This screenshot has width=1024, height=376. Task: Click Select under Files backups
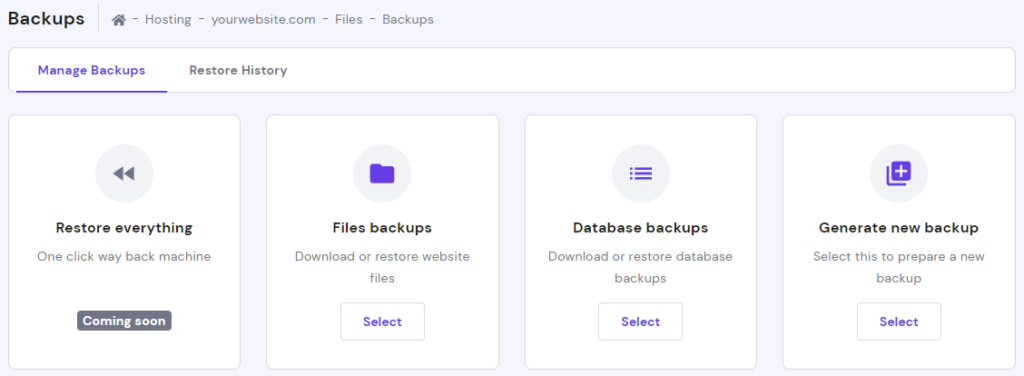[x=383, y=321]
